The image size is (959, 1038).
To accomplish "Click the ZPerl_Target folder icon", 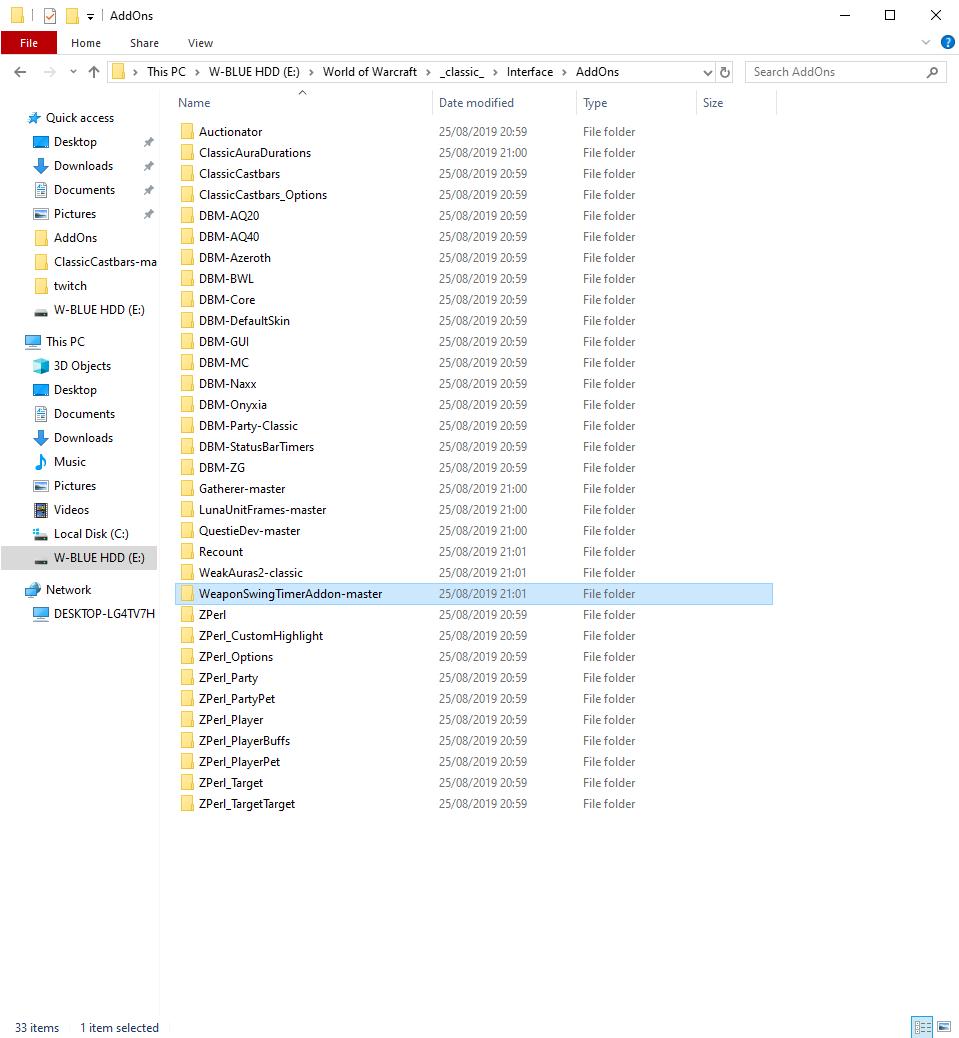I will click(x=187, y=782).
